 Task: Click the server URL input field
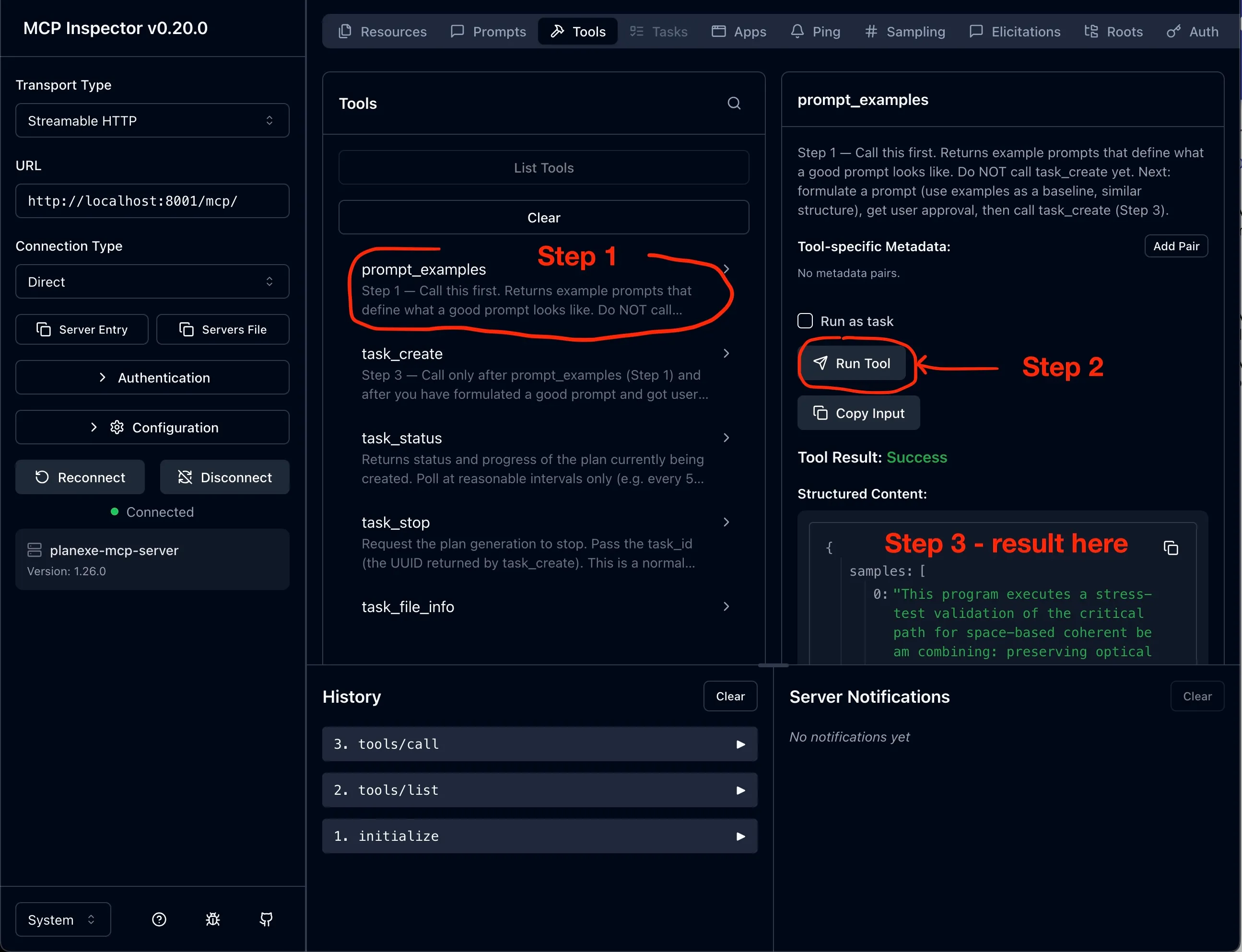pyautogui.click(x=152, y=201)
